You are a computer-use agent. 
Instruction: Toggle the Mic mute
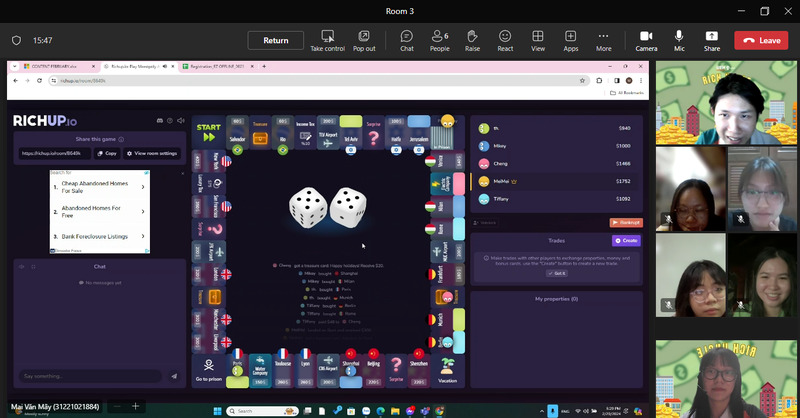click(x=679, y=41)
